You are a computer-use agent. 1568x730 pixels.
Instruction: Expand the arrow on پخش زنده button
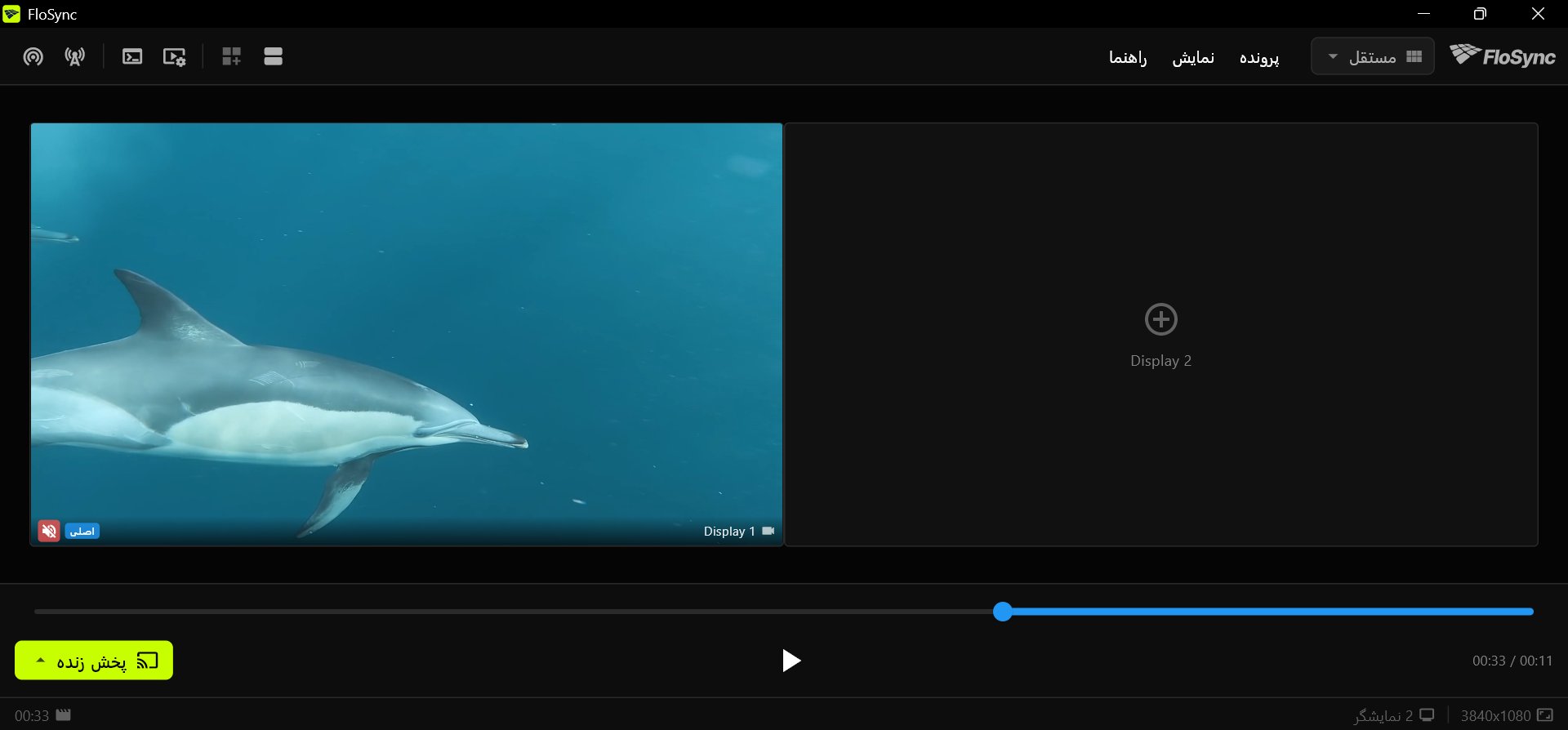[40, 660]
